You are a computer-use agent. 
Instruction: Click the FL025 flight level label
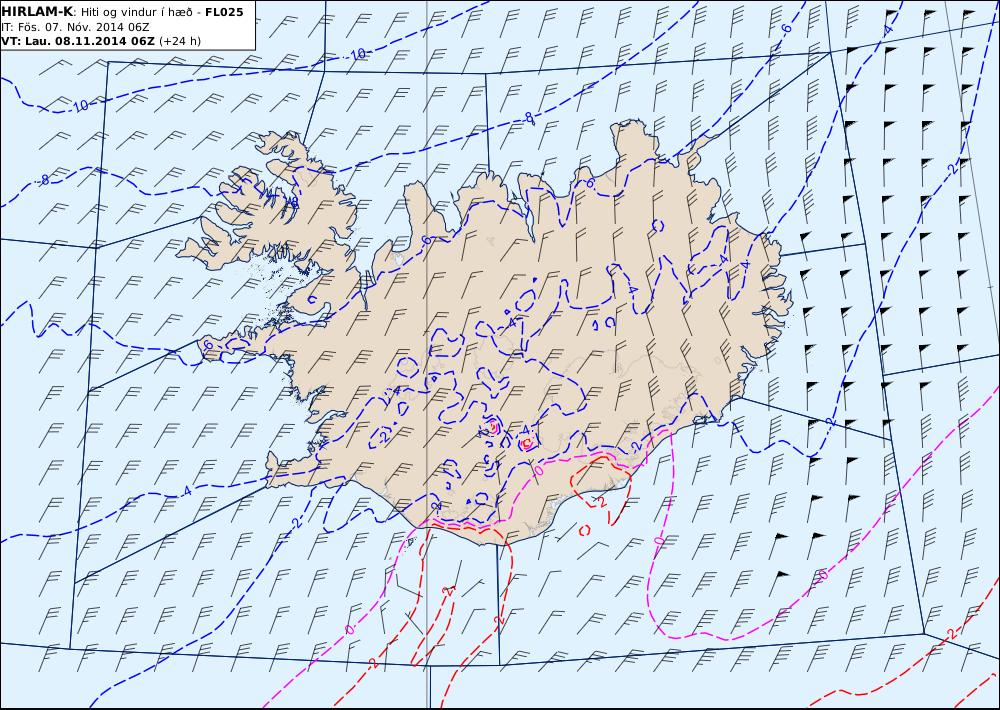pyautogui.click(x=224, y=12)
